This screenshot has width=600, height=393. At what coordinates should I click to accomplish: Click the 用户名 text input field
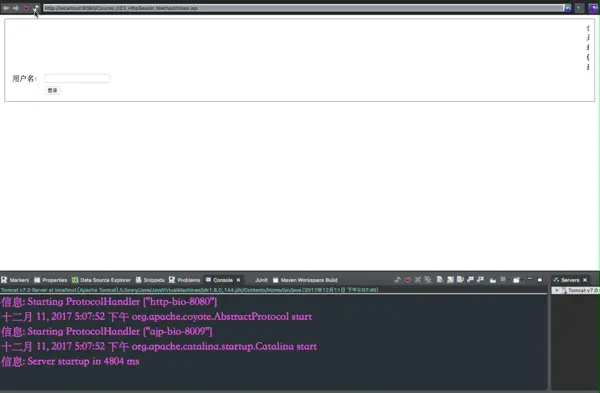coord(77,78)
